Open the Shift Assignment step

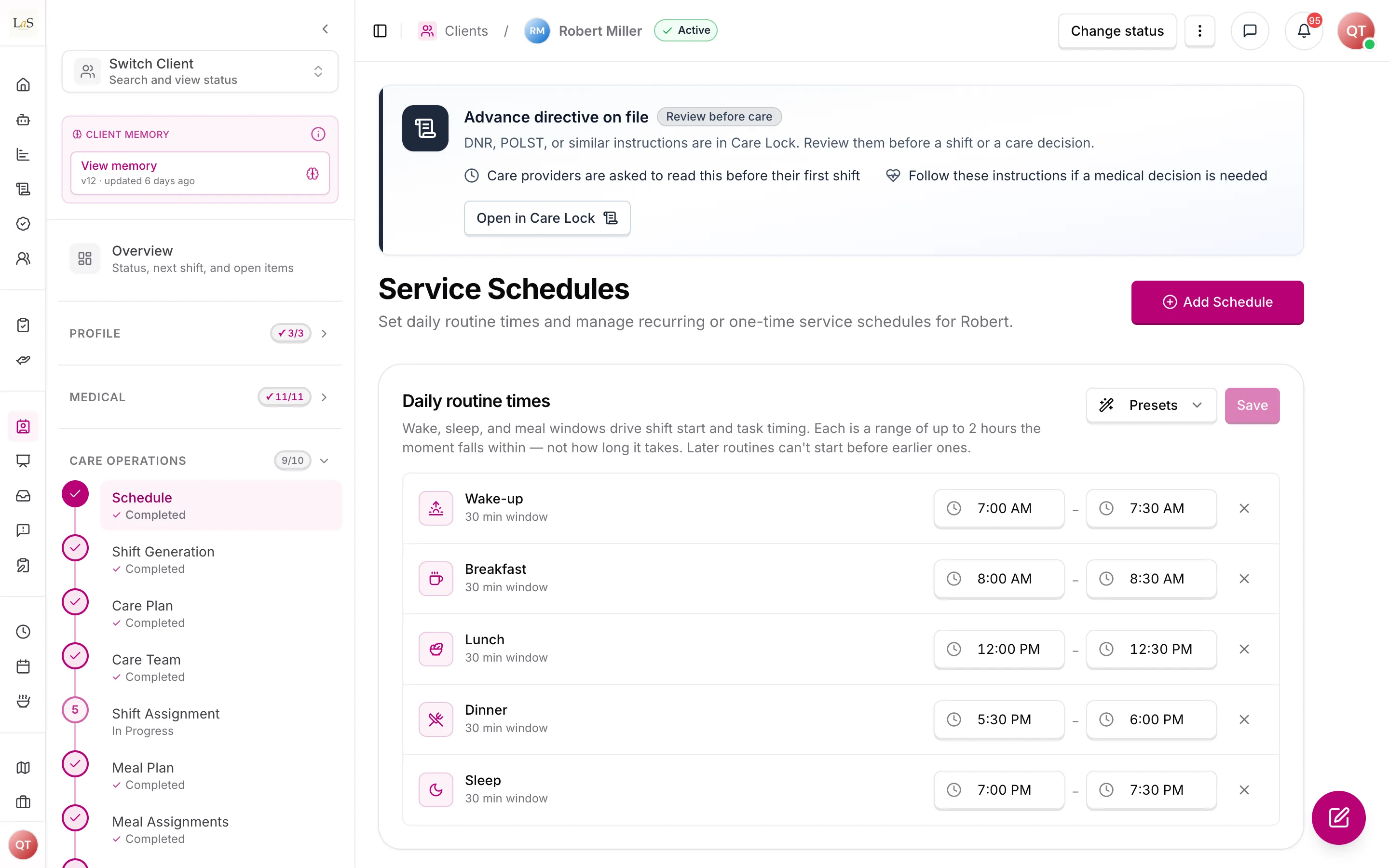tap(221, 721)
